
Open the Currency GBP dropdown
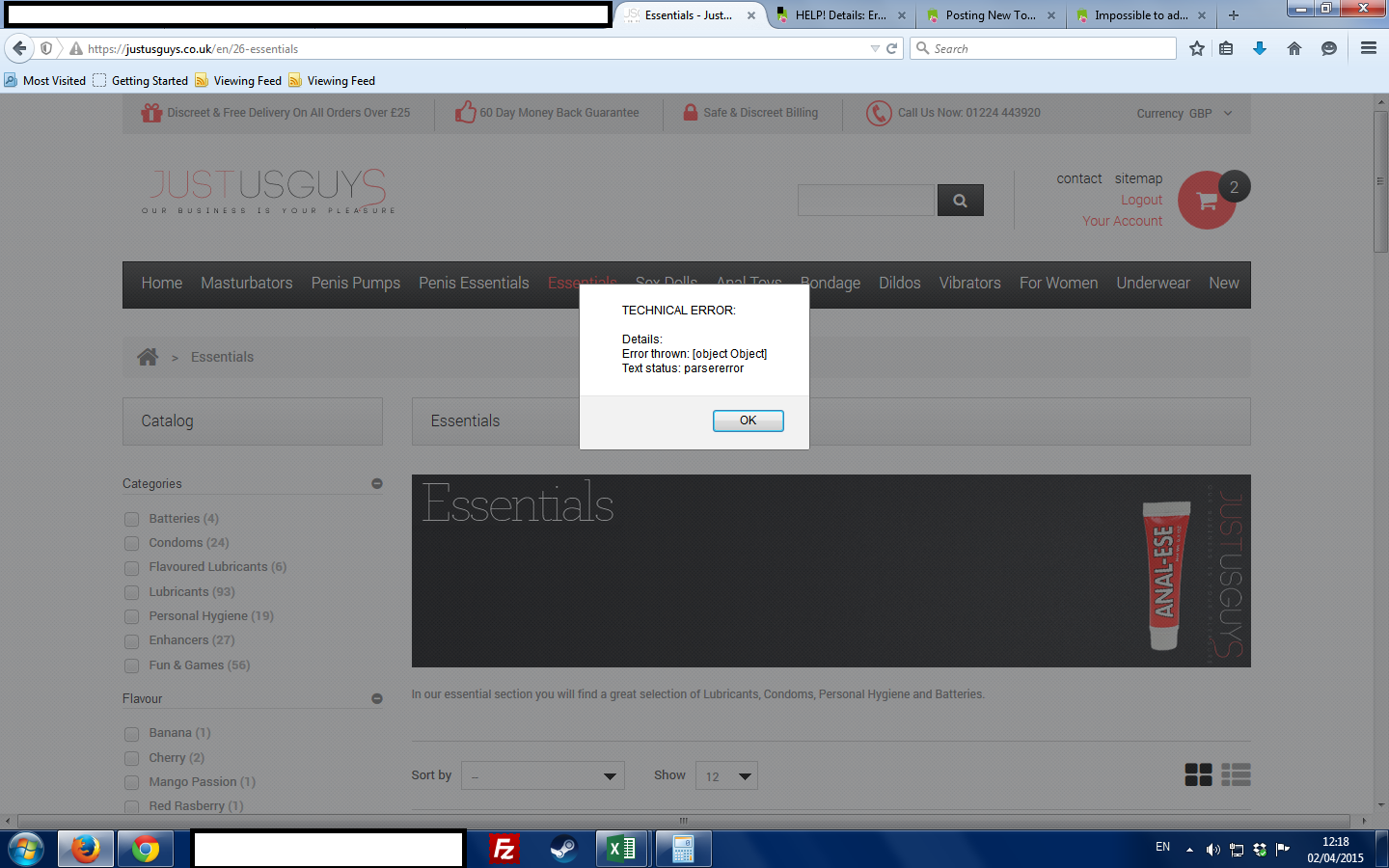tap(1185, 113)
